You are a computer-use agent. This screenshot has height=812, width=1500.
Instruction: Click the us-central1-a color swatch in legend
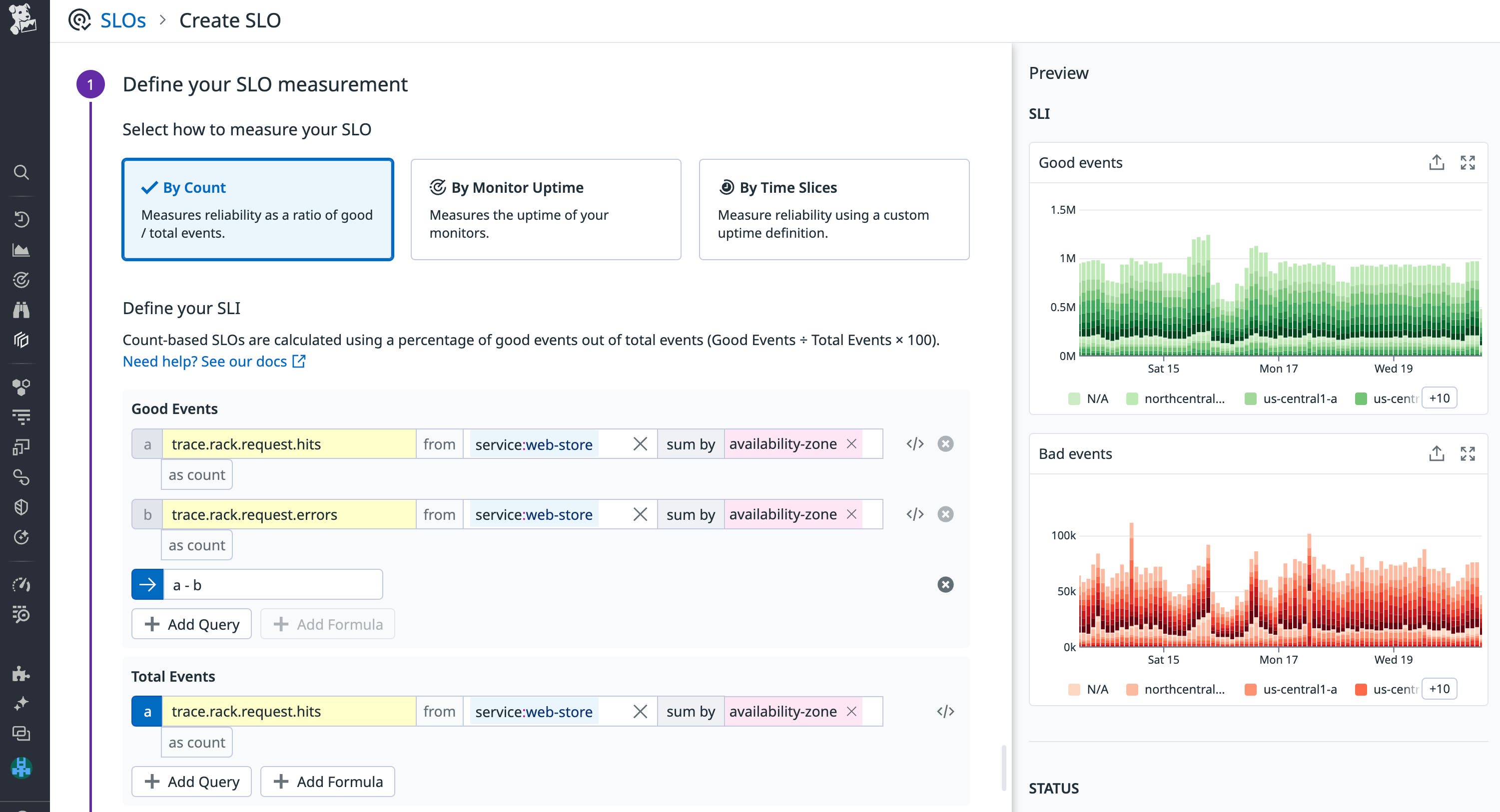point(1251,398)
